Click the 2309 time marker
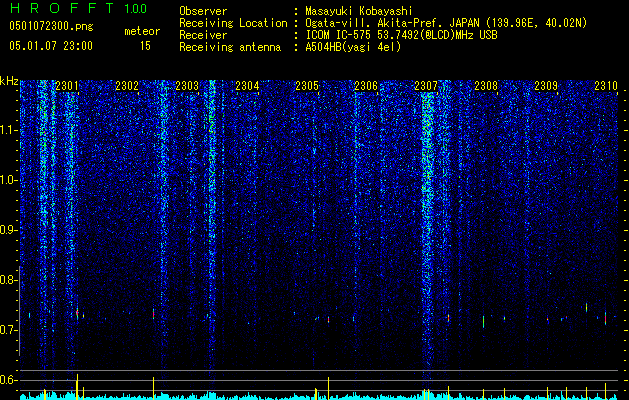The image size is (629, 400). click(546, 86)
